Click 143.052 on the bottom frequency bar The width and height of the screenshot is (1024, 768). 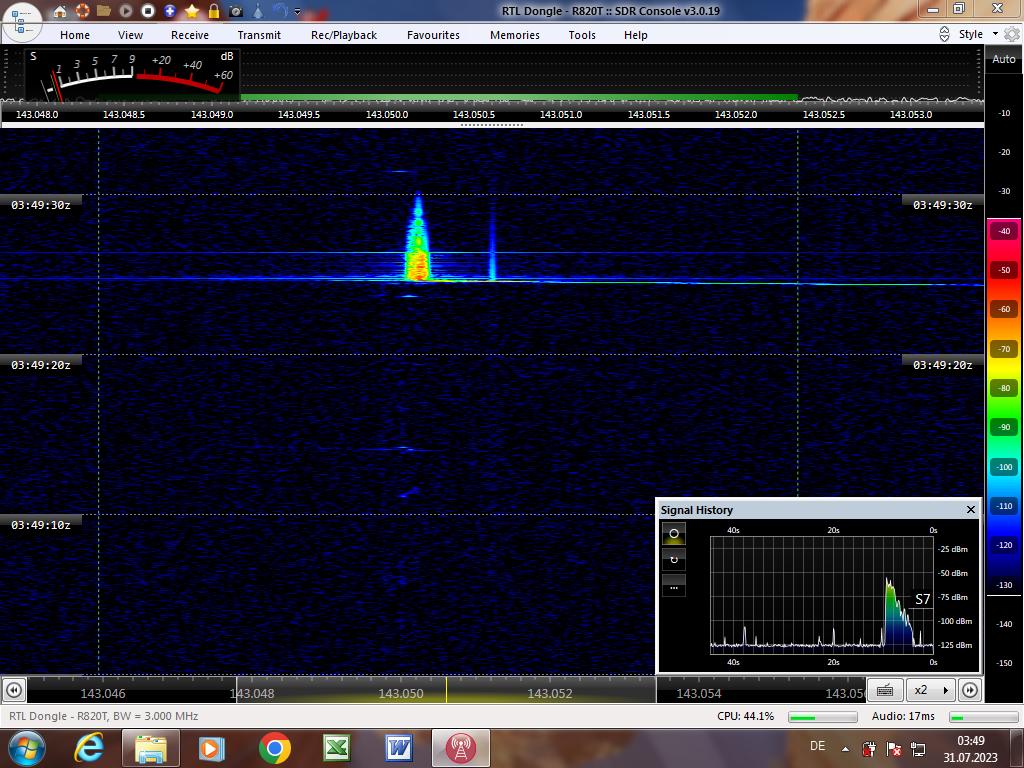[x=550, y=694]
